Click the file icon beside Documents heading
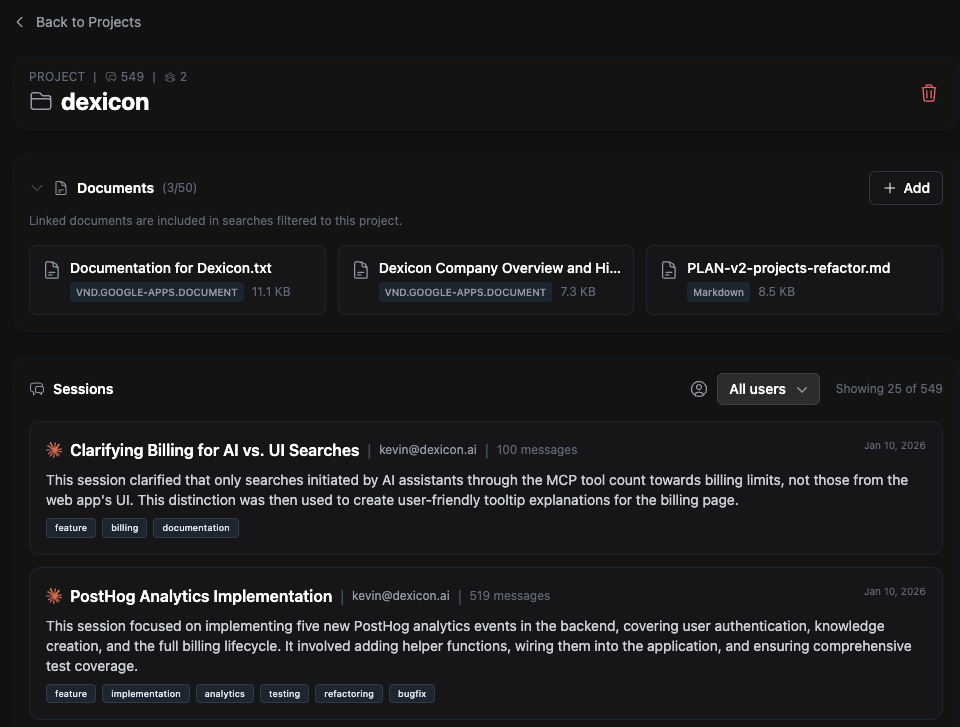960x727 pixels. point(61,188)
